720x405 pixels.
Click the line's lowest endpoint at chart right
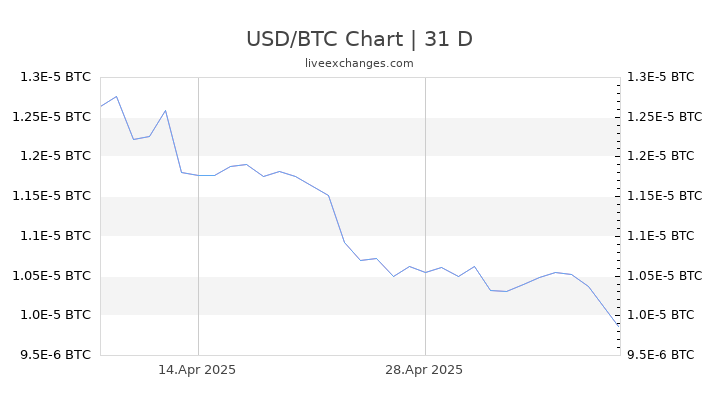click(619, 326)
